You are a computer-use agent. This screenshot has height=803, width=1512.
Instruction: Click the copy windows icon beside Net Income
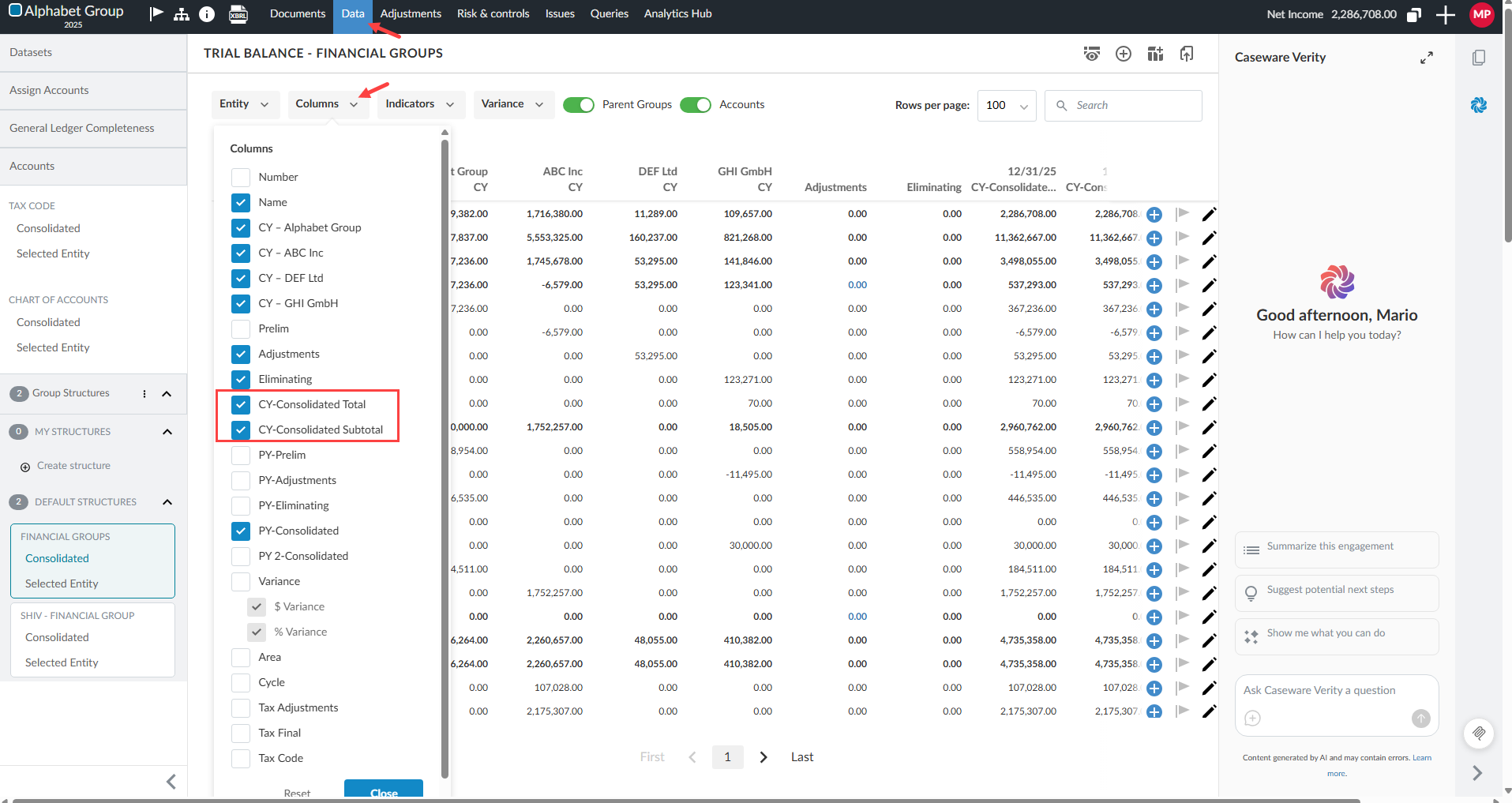[x=1414, y=14]
